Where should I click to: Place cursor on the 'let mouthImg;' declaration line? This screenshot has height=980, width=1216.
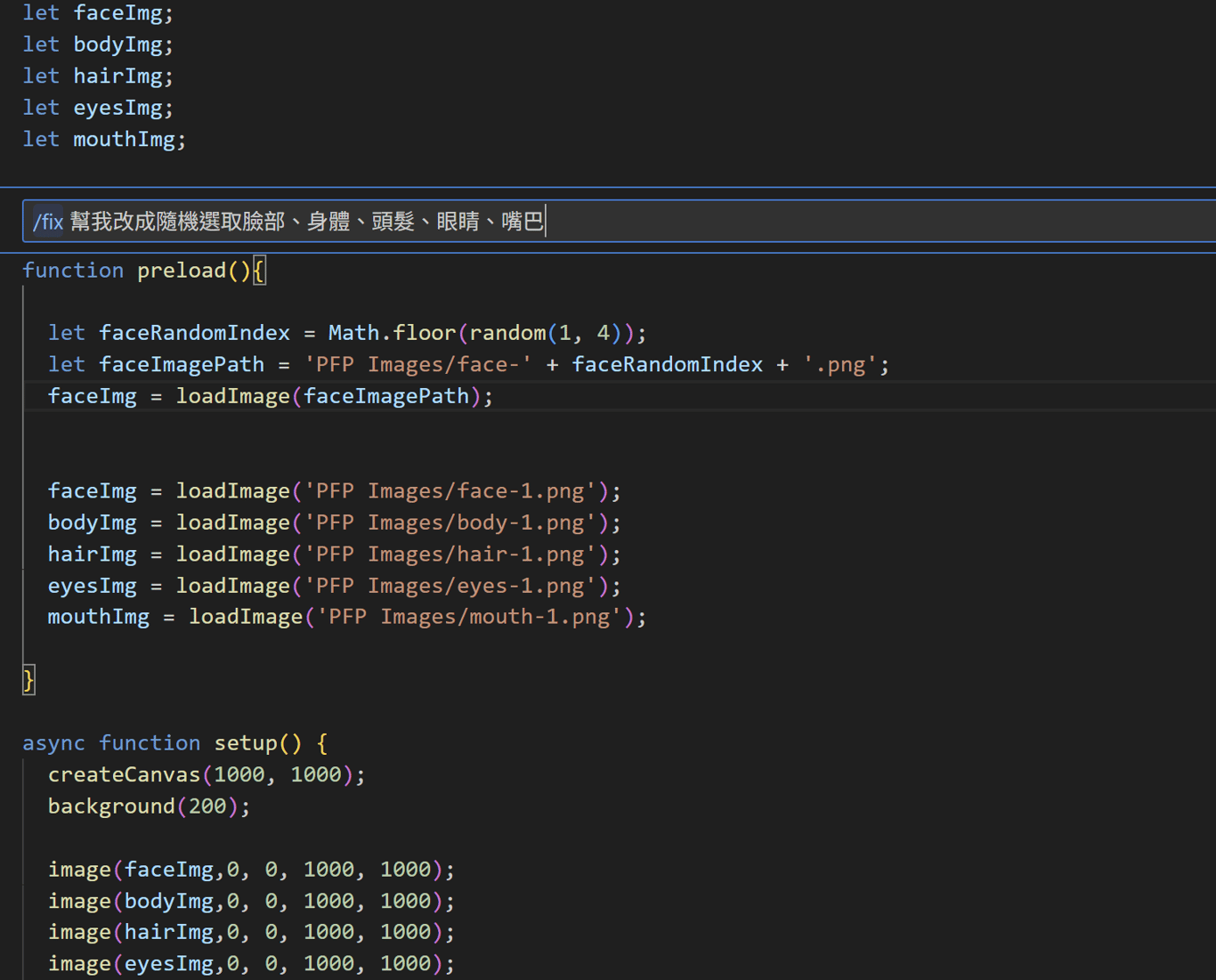click(104, 140)
